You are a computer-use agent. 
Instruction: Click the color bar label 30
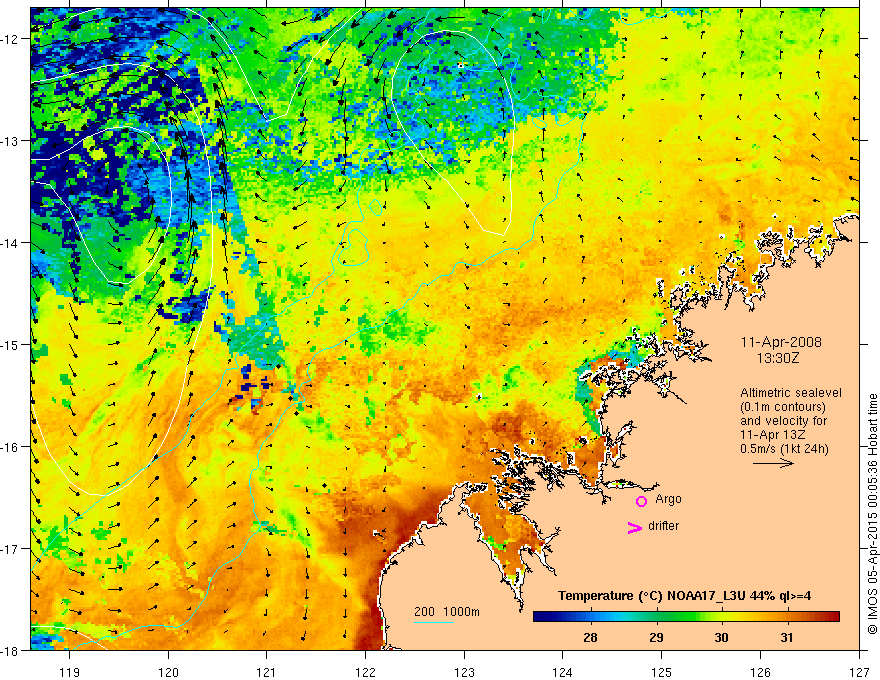pos(721,637)
